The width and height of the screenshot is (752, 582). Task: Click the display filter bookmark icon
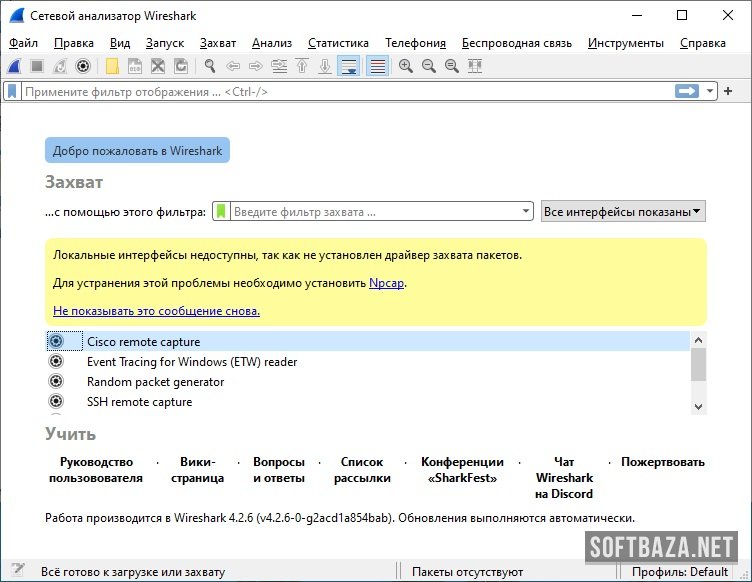(x=12, y=91)
